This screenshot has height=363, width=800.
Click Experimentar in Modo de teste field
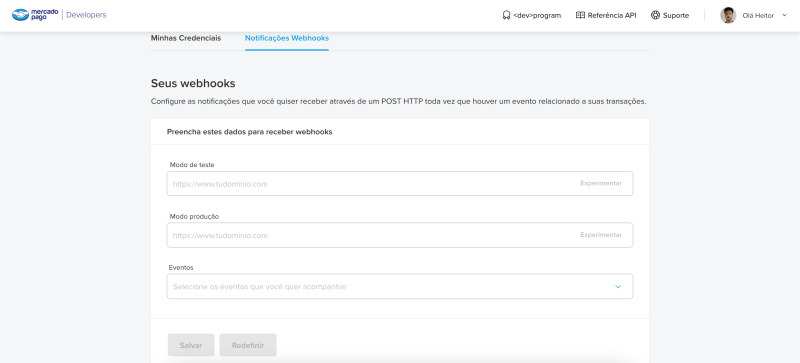point(601,183)
